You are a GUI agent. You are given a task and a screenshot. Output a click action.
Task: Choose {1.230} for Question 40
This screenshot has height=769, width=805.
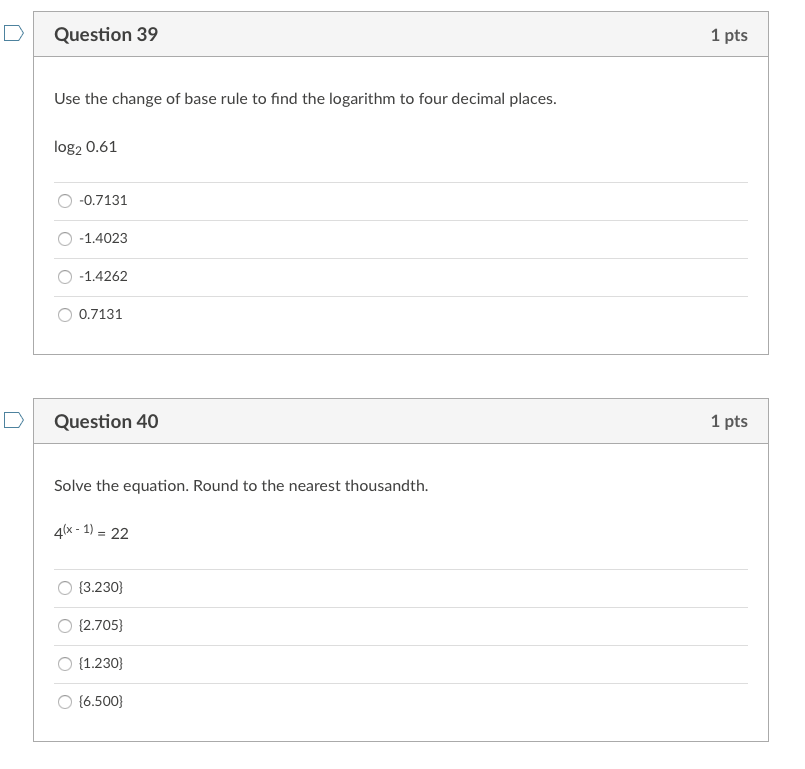[x=64, y=663]
